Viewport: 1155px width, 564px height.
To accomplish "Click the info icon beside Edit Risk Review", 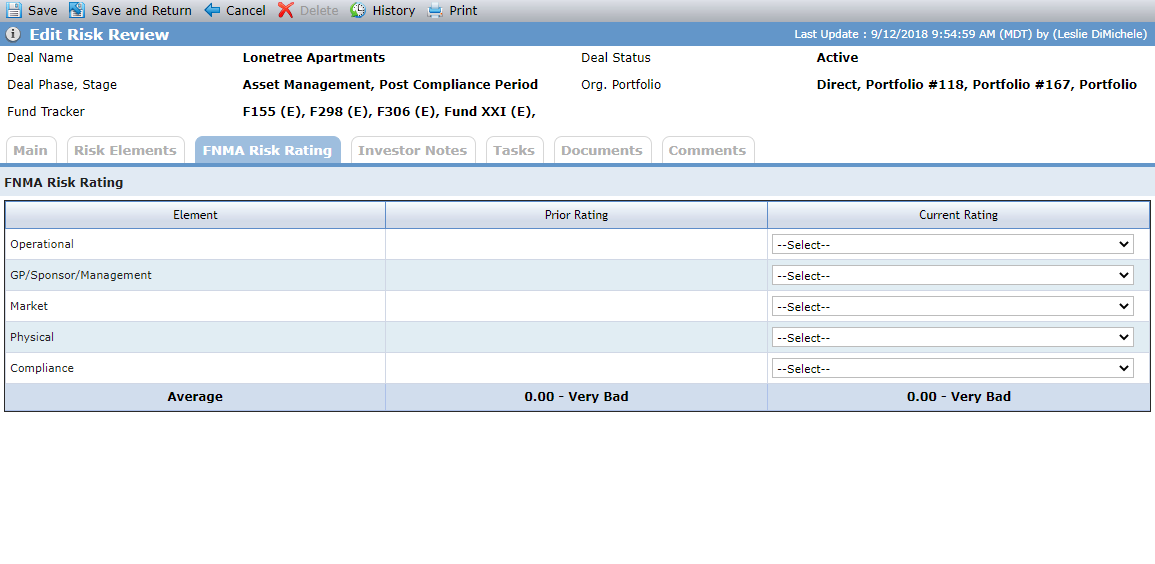I will point(13,35).
